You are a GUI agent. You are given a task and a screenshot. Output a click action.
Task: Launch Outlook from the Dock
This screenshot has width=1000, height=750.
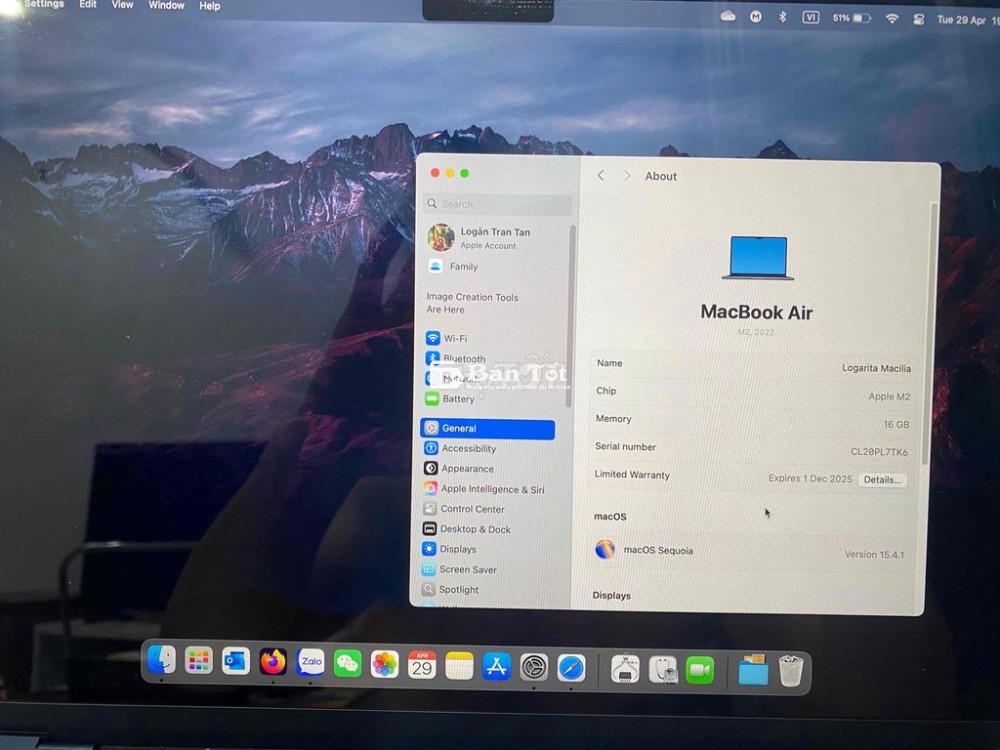[x=235, y=661]
